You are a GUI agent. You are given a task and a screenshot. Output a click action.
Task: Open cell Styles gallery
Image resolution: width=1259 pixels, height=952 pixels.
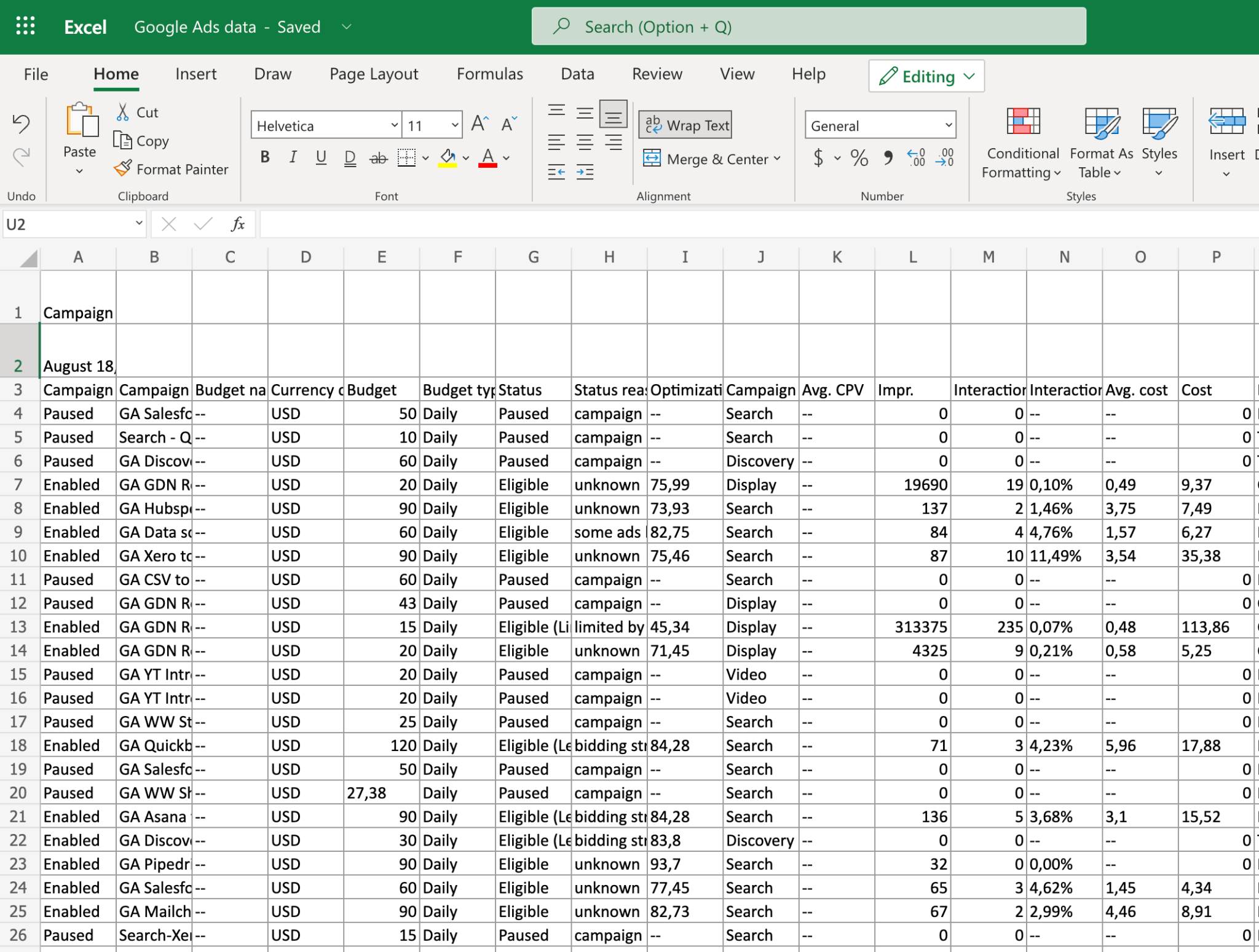(1159, 143)
